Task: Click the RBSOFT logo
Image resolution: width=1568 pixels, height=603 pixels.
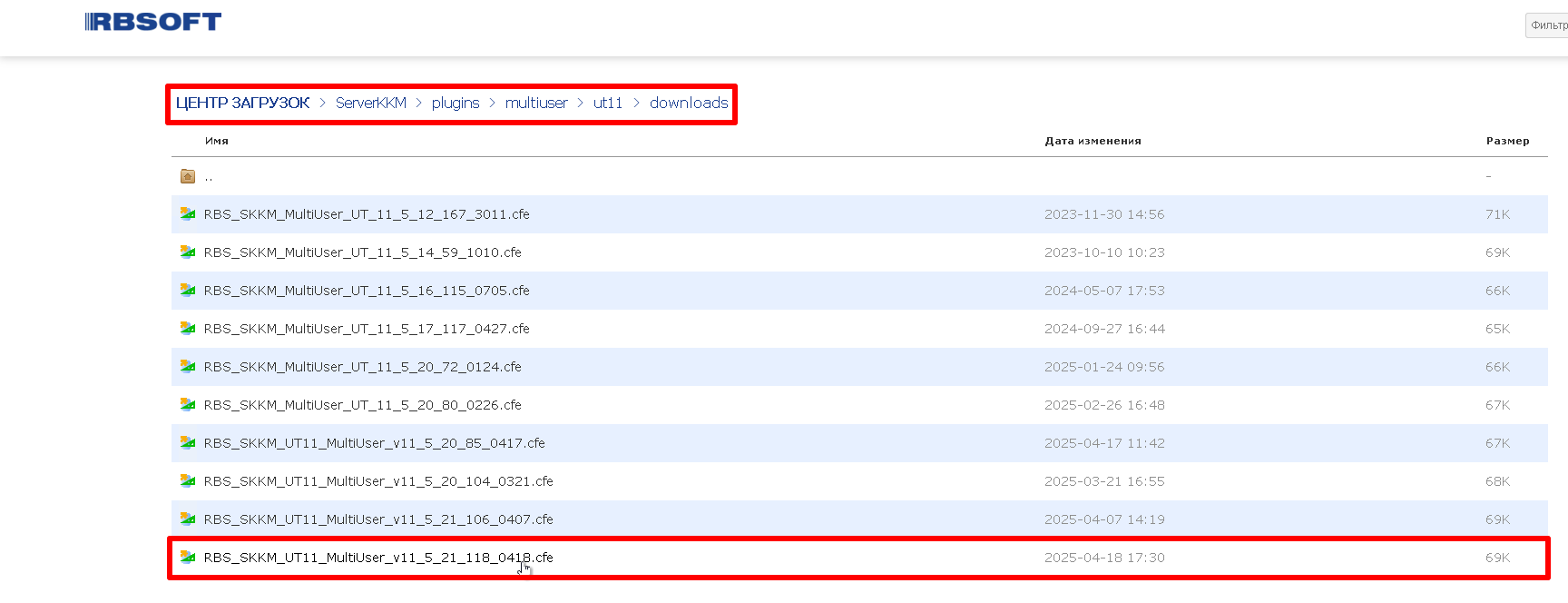Action: pos(153,22)
